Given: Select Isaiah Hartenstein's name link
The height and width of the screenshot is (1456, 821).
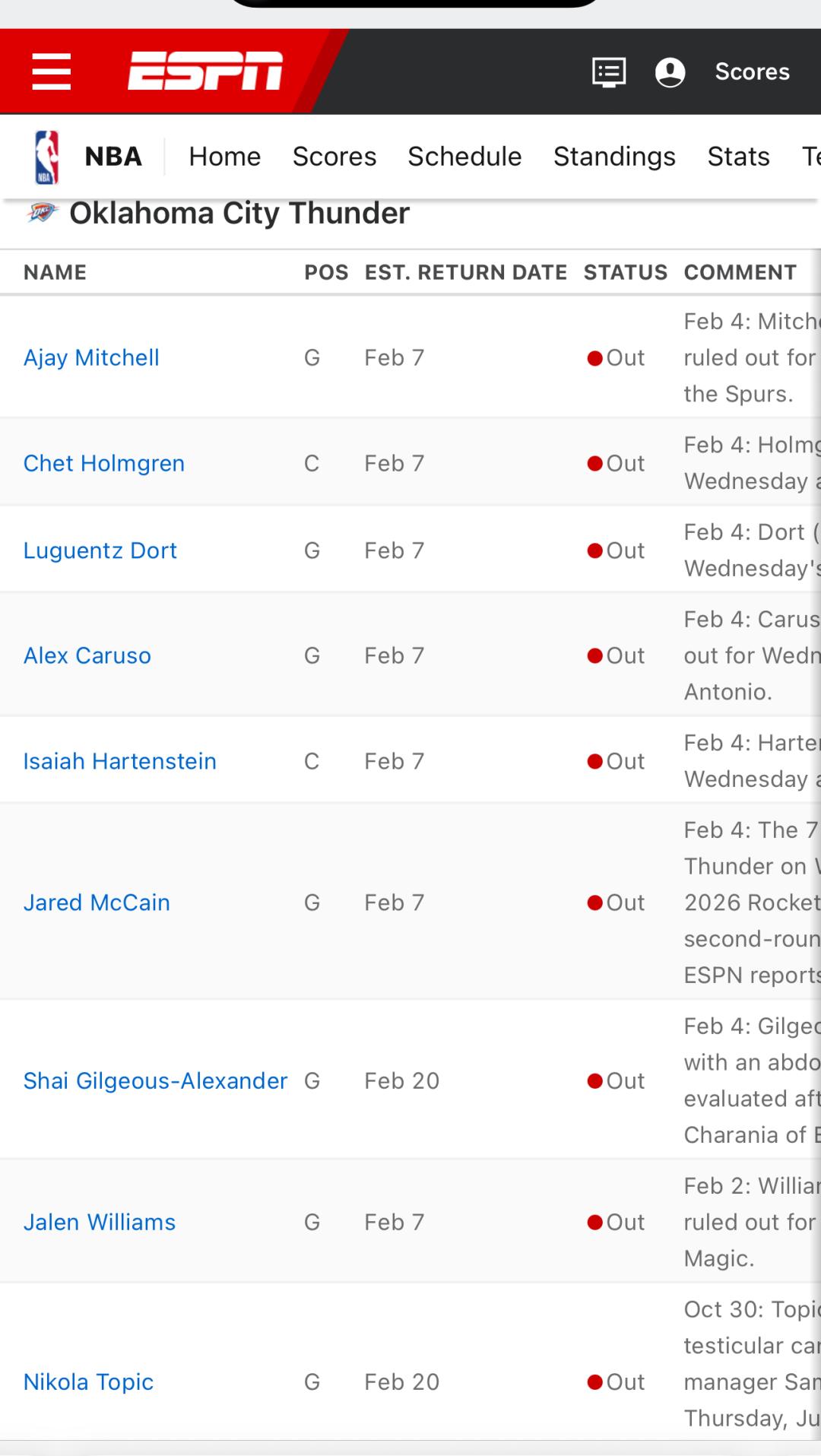Looking at the screenshot, I should coord(120,761).
